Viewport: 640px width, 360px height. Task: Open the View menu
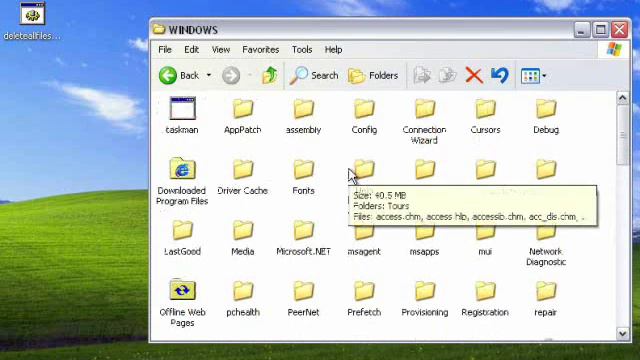point(221,50)
